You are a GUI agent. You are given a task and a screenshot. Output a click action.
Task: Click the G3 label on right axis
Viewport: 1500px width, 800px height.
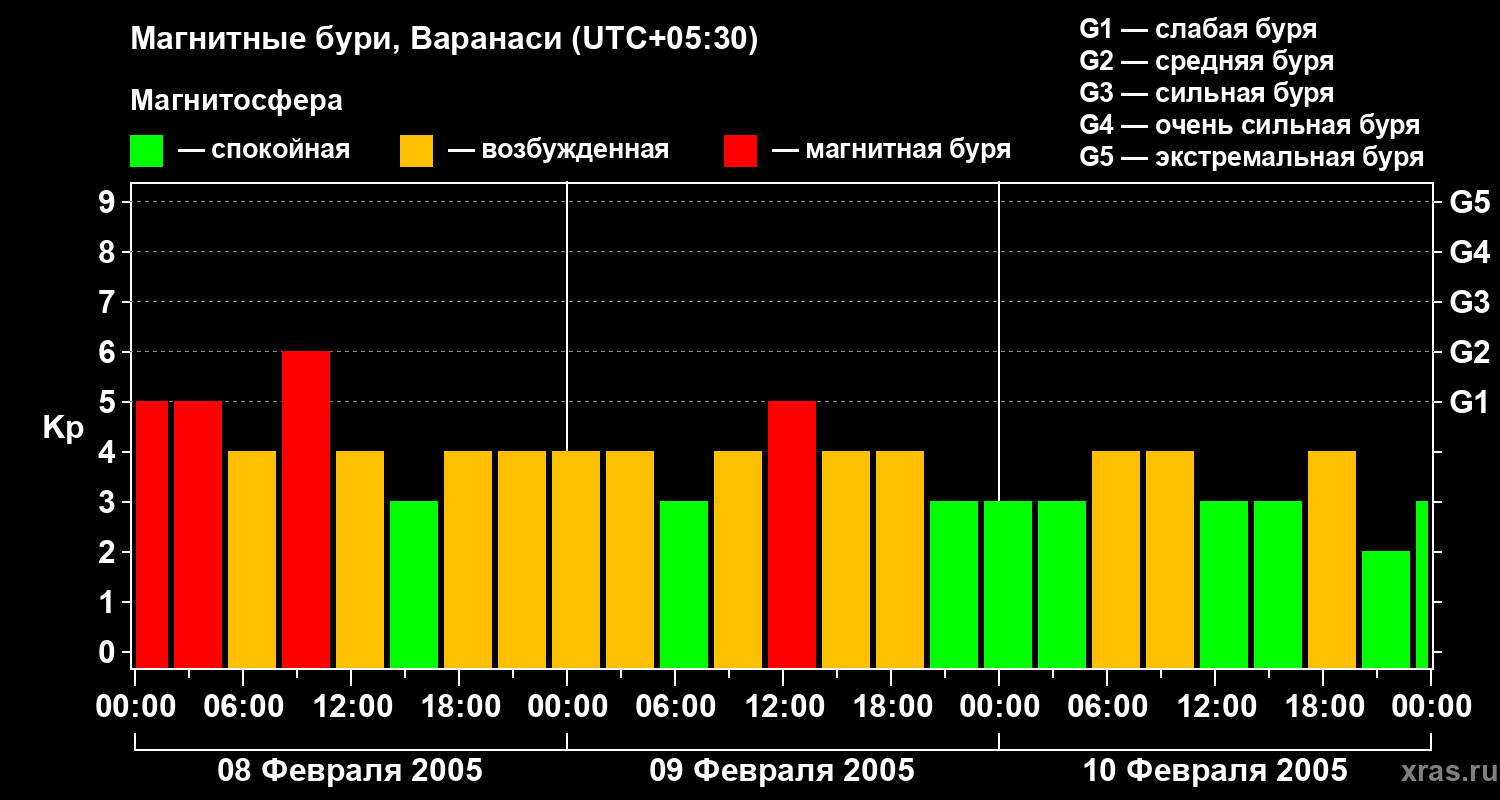[1469, 302]
